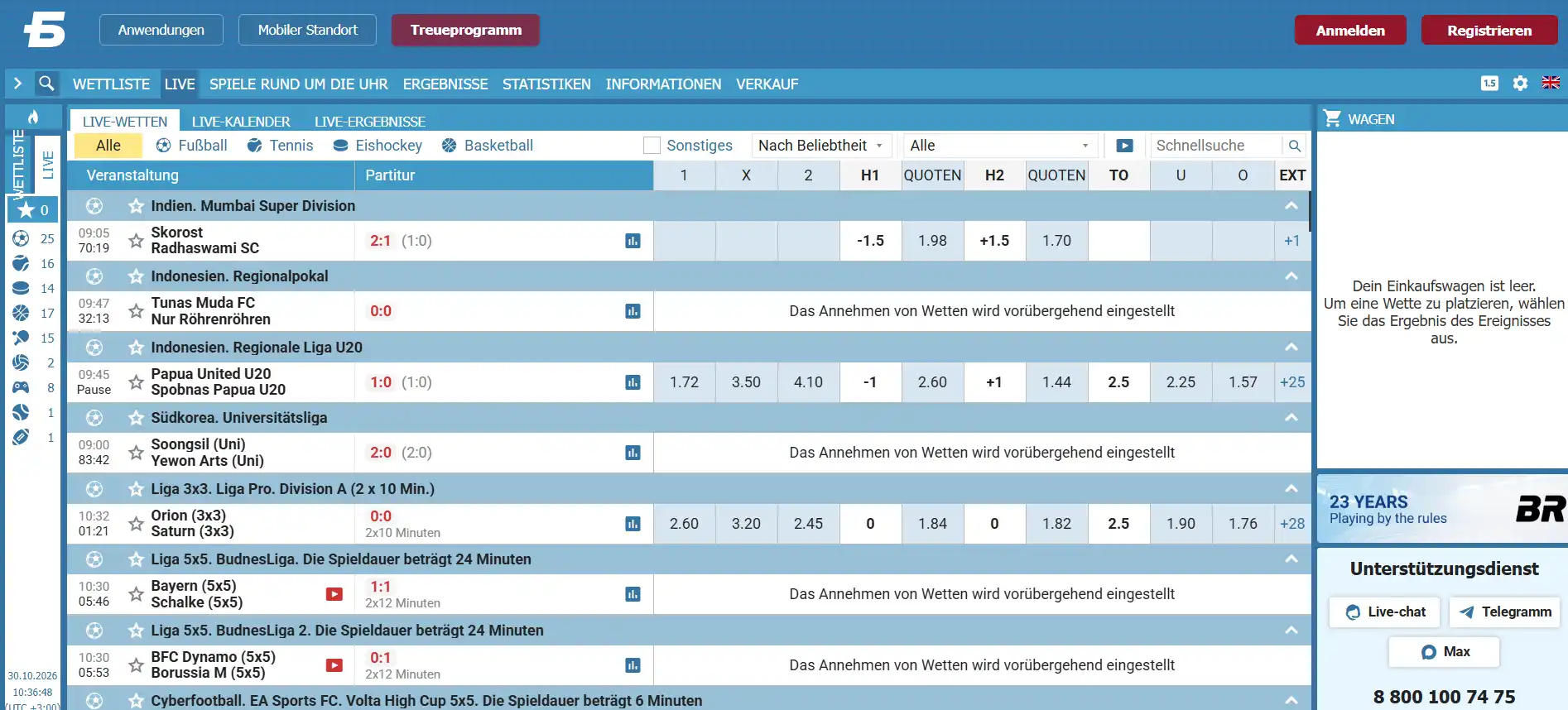Focus the Schnellsuche input field

1217,146
